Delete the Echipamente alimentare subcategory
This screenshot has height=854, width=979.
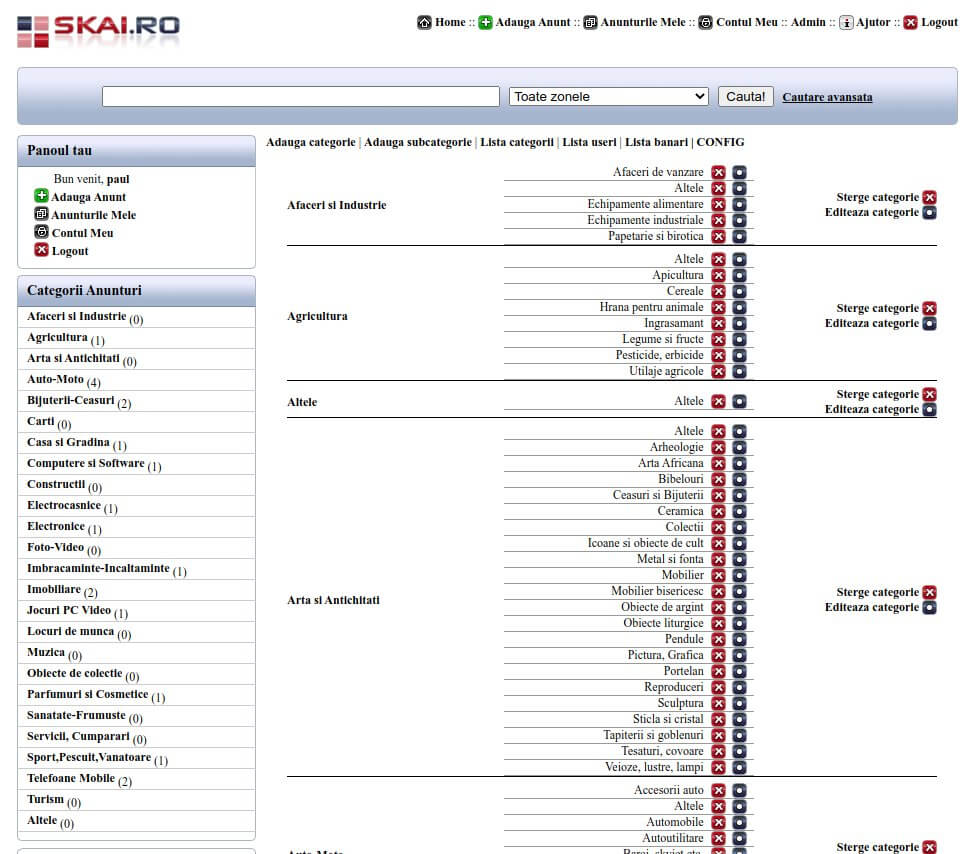pyautogui.click(x=719, y=204)
